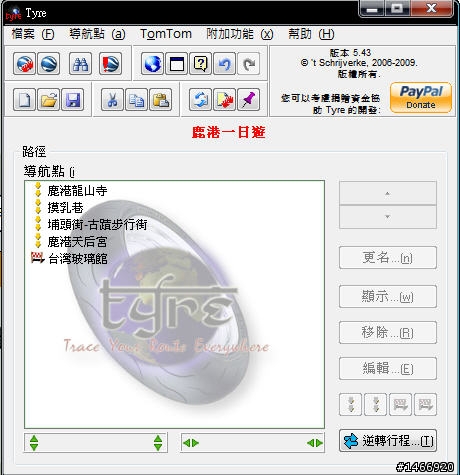Click the globe with red exclamation icon
This screenshot has height=475, width=460.
(x=110, y=63)
